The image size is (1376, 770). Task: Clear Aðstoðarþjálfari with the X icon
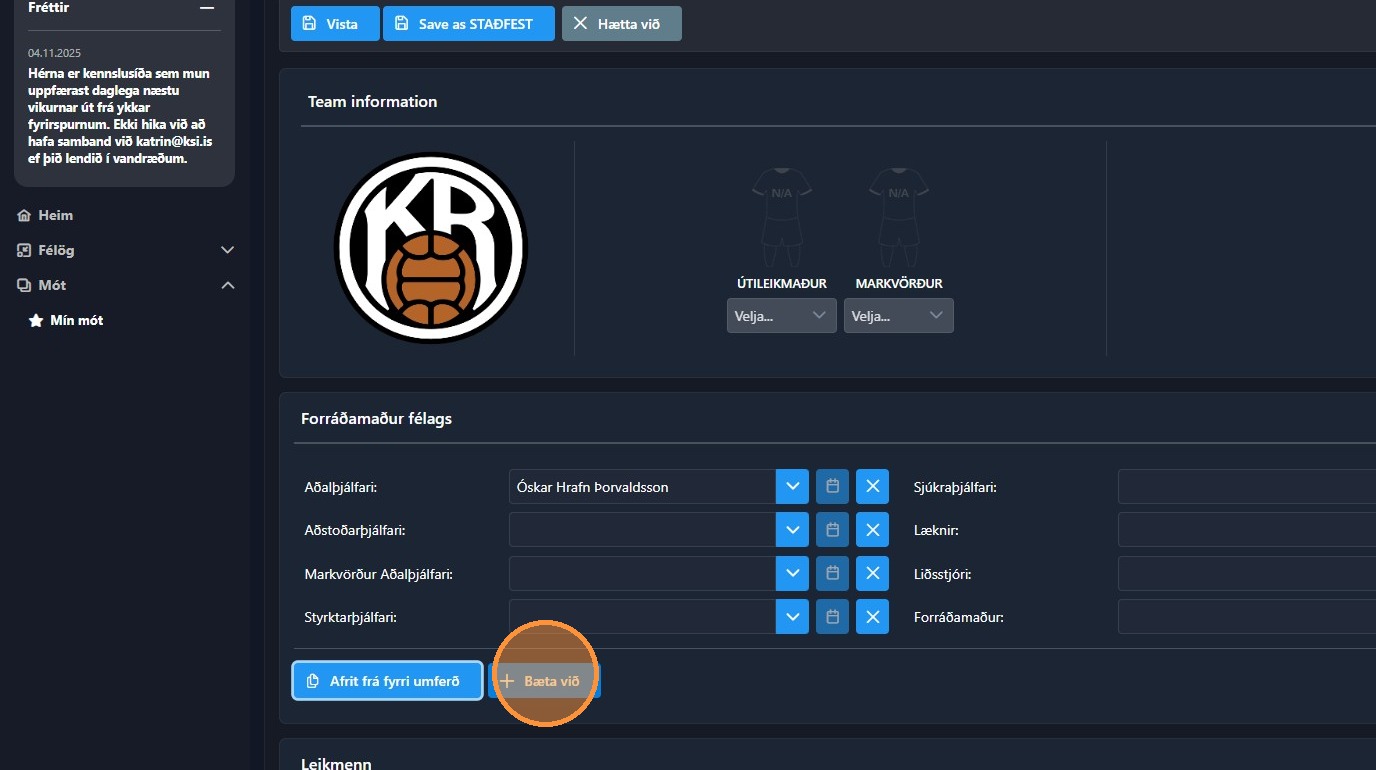click(x=872, y=530)
